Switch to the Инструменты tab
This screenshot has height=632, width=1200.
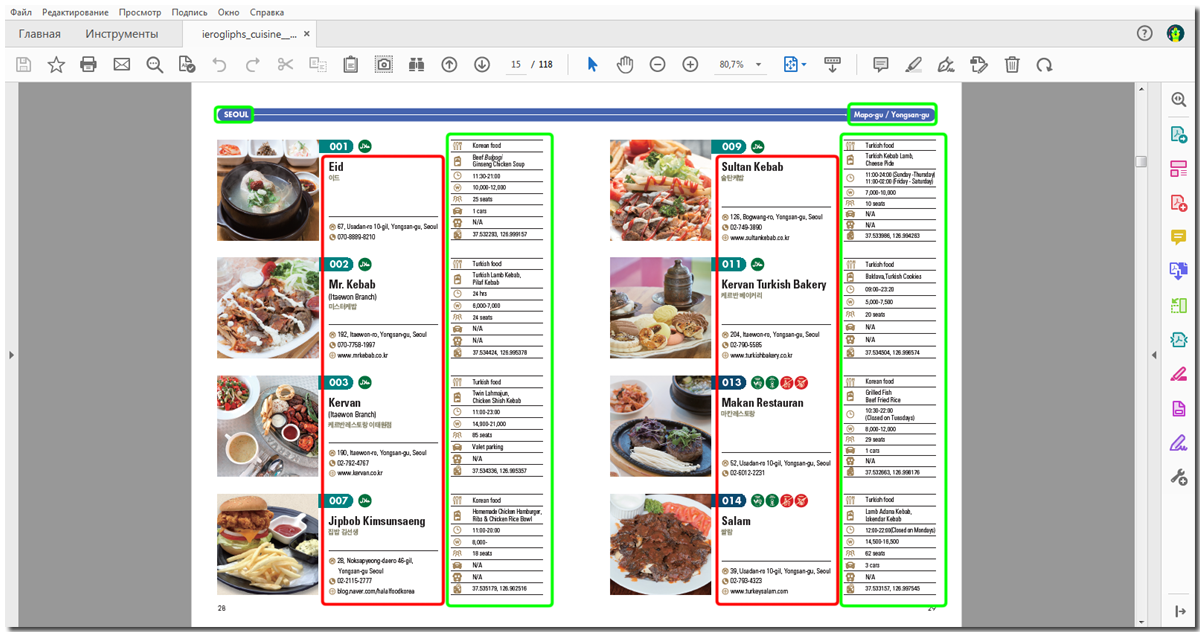click(121, 35)
